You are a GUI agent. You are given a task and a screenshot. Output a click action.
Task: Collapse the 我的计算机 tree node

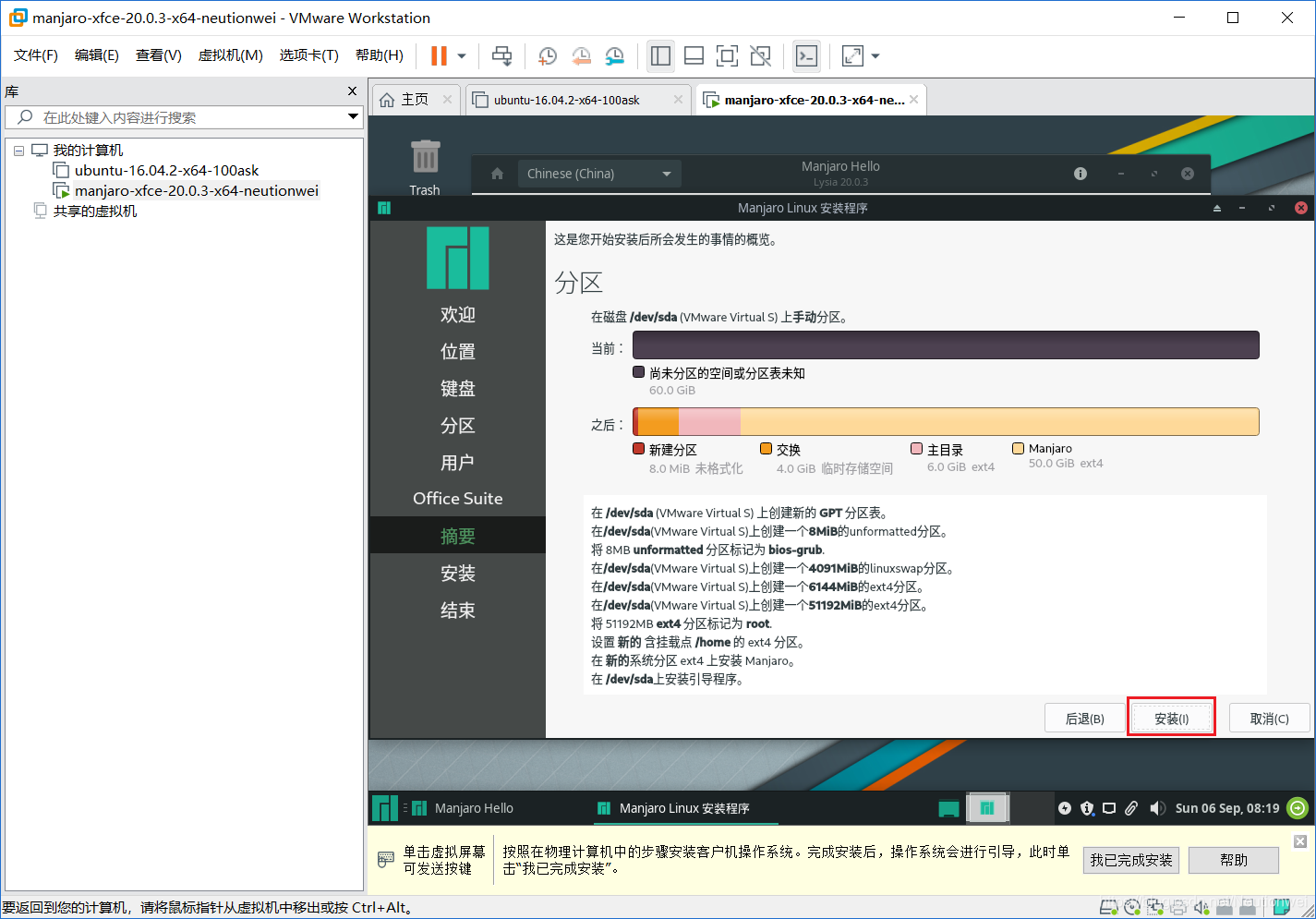coord(18,151)
